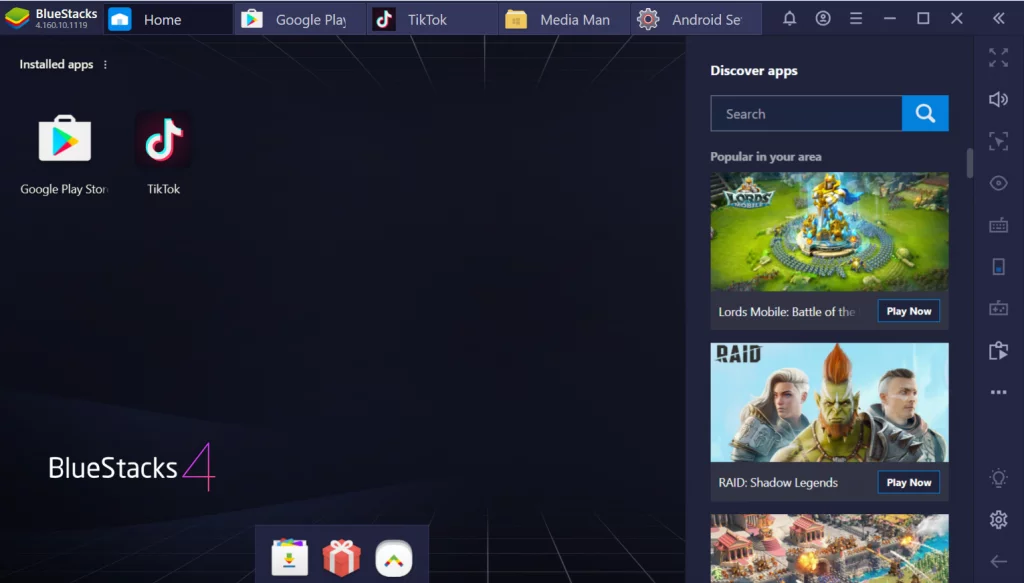Click the back arrow in sidebar
Viewport: 1024px width, 583px height.
[999, 561]
